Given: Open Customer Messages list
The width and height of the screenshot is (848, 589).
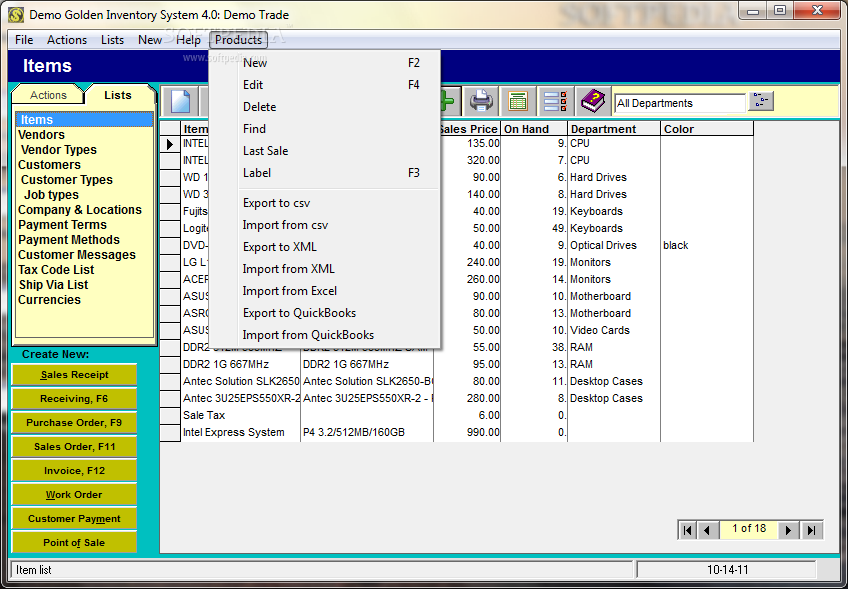Looking at the screenshot, I should click(77, 255).
